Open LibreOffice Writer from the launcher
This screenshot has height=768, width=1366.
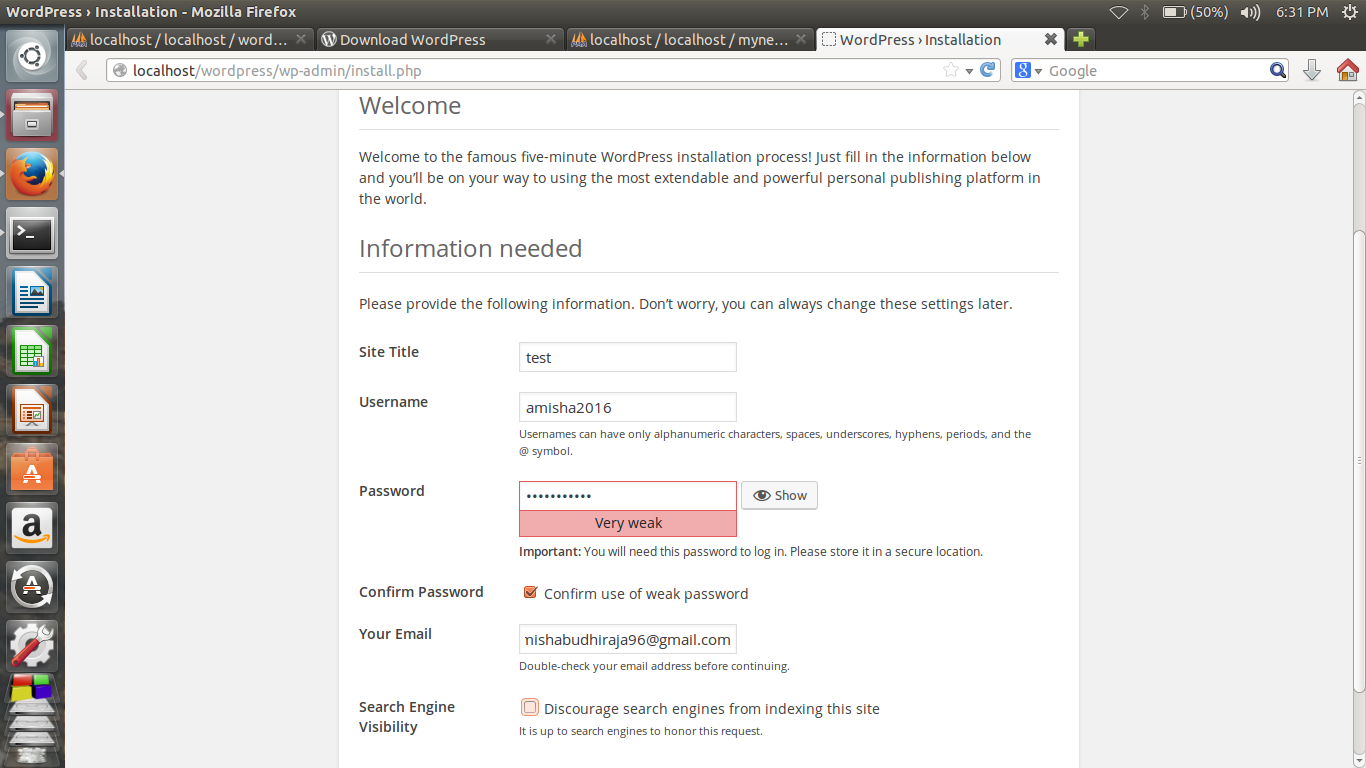[33, 293]
